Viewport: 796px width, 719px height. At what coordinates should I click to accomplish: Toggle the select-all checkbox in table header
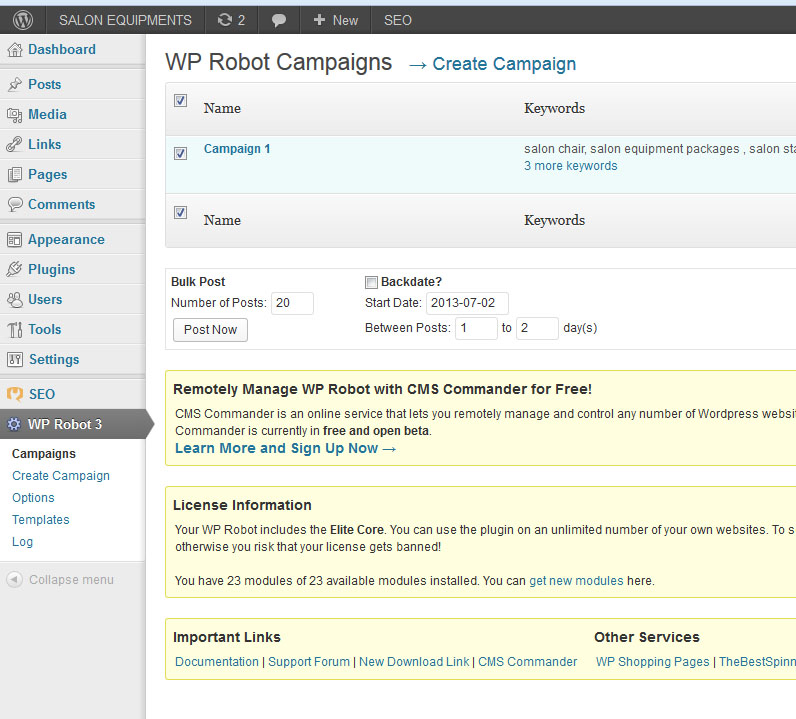[180, 100]
